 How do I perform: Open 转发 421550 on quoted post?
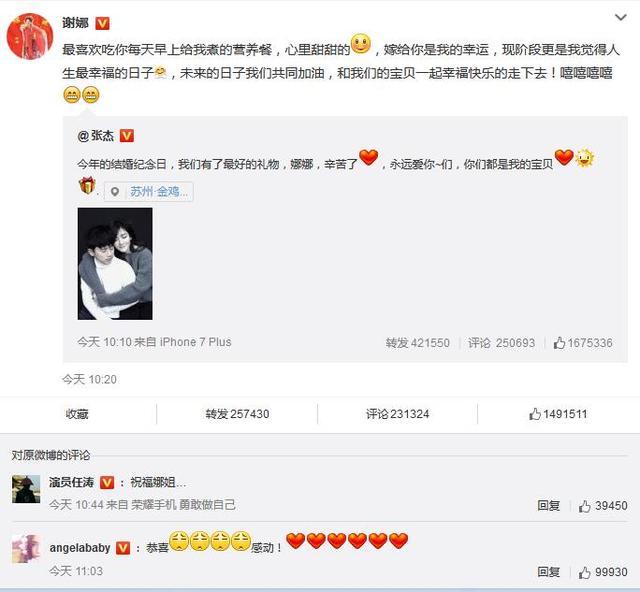coord(418,343)
